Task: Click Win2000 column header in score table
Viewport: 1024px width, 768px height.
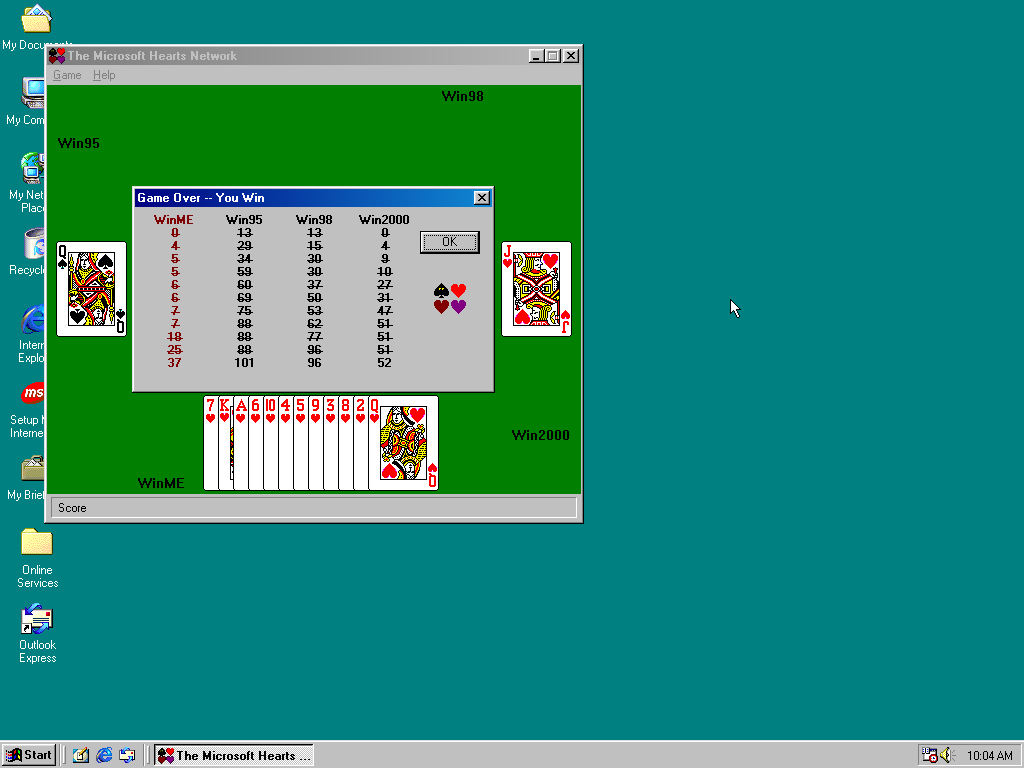Action: point(384,219)
